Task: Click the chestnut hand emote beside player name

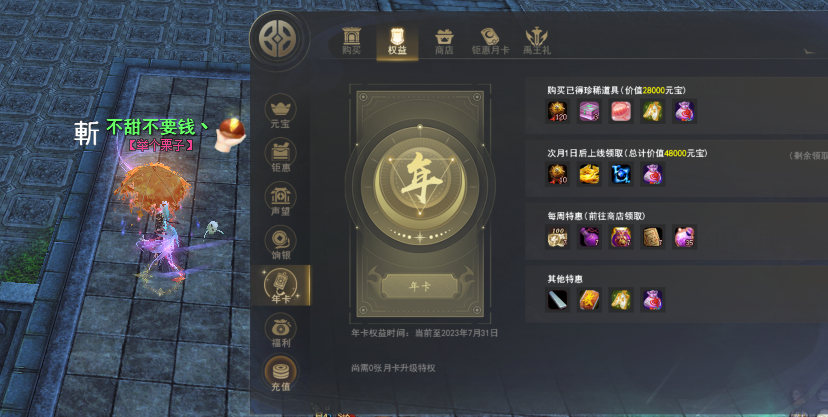Action: [231, 134]
